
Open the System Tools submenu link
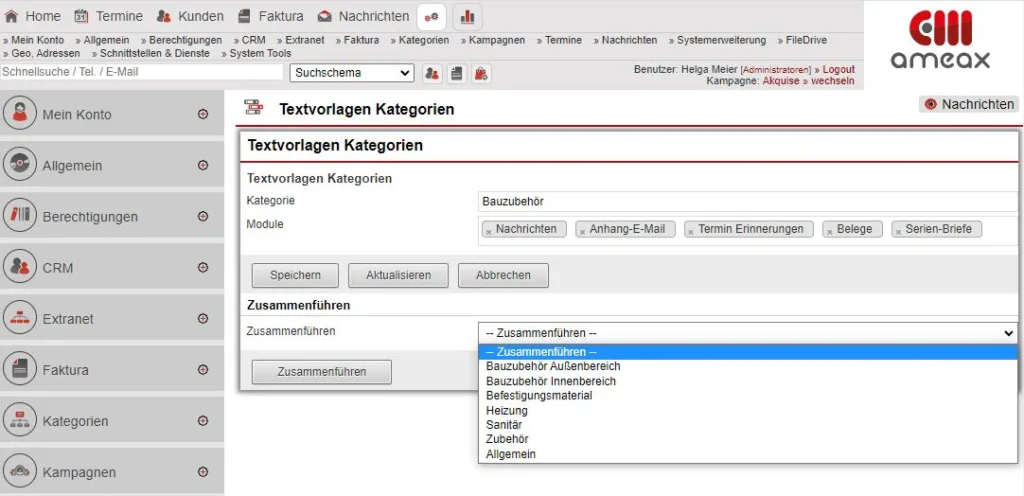click(260, 54)
